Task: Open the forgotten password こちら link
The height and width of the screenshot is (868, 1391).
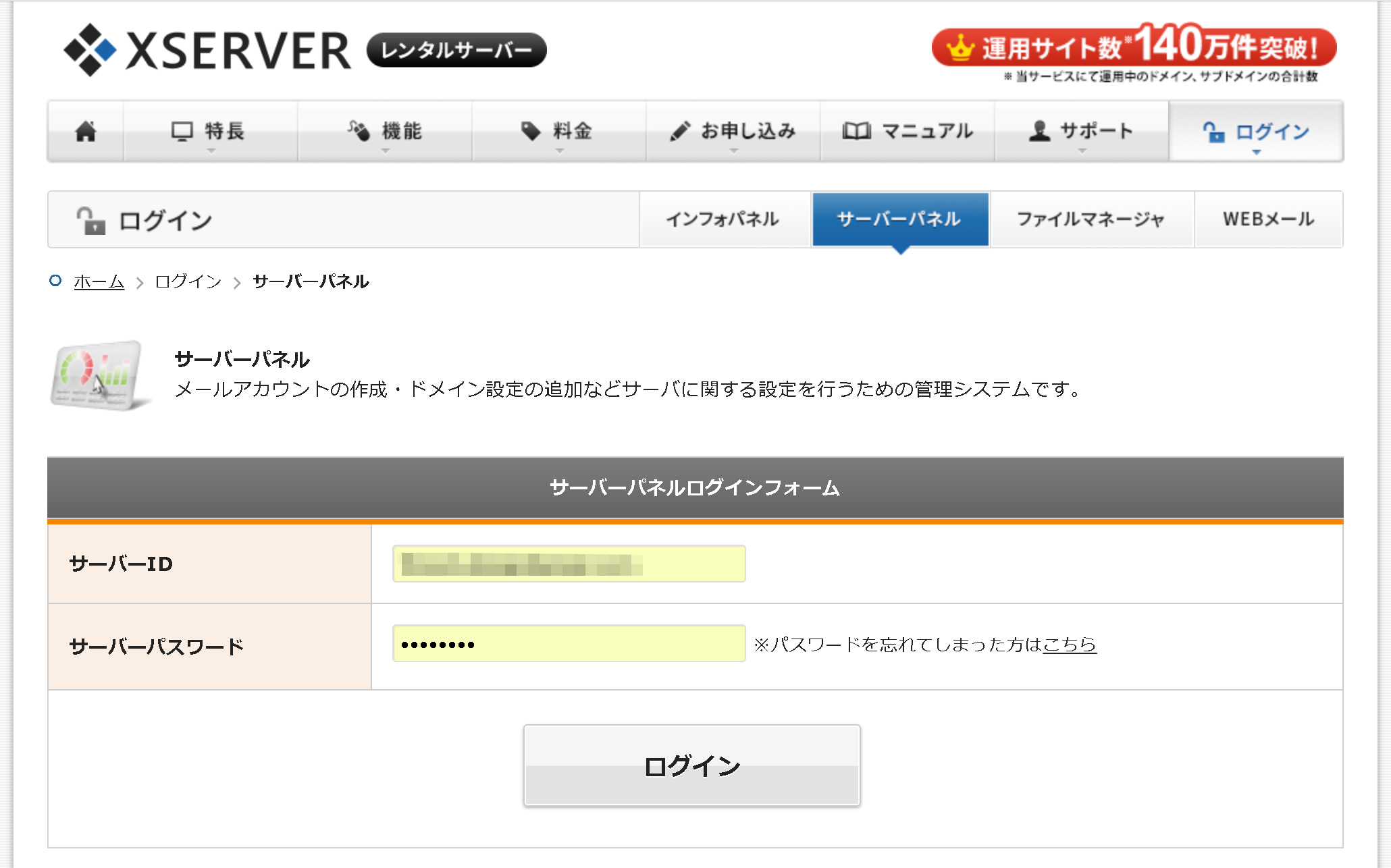Action: coord(1069,645)
